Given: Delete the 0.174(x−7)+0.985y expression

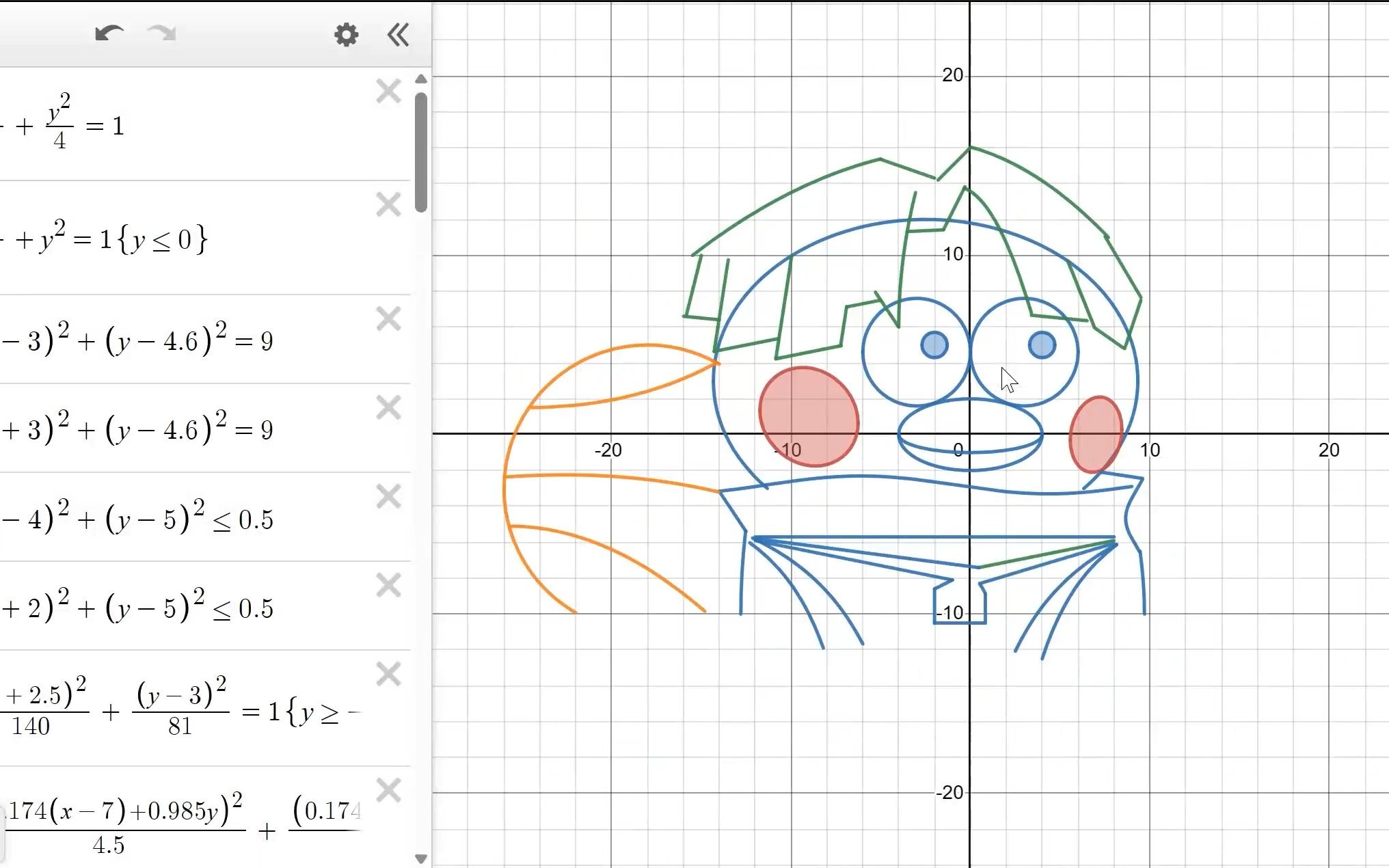Looking at the screenshot, I should (388, 790).
